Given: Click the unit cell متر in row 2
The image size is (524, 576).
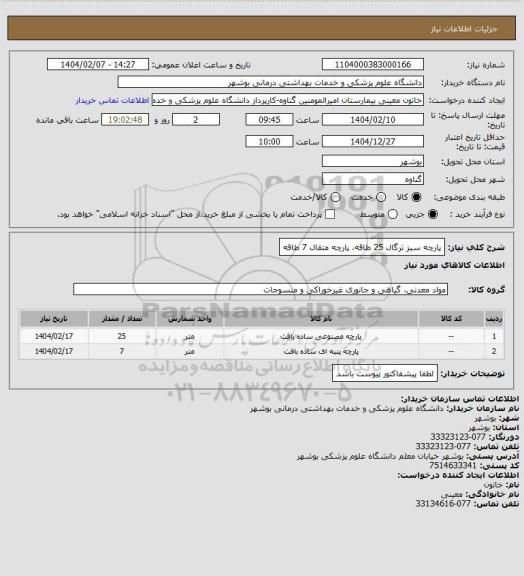Looking at the screenshot, I should click(x=190, y=351).
